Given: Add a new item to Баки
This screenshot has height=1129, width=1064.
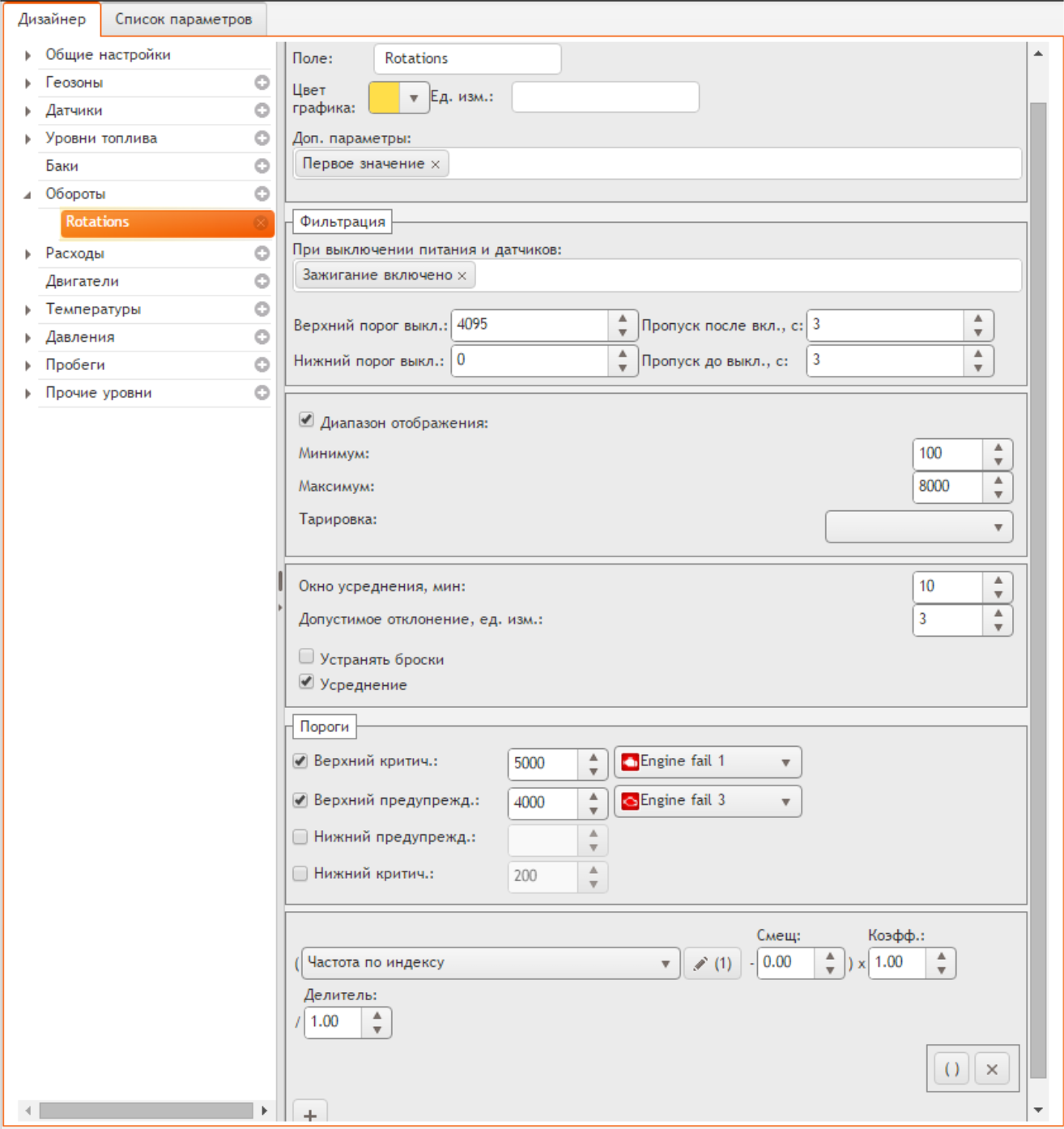Looking at the screenshot, I should [x=262, y=165].
